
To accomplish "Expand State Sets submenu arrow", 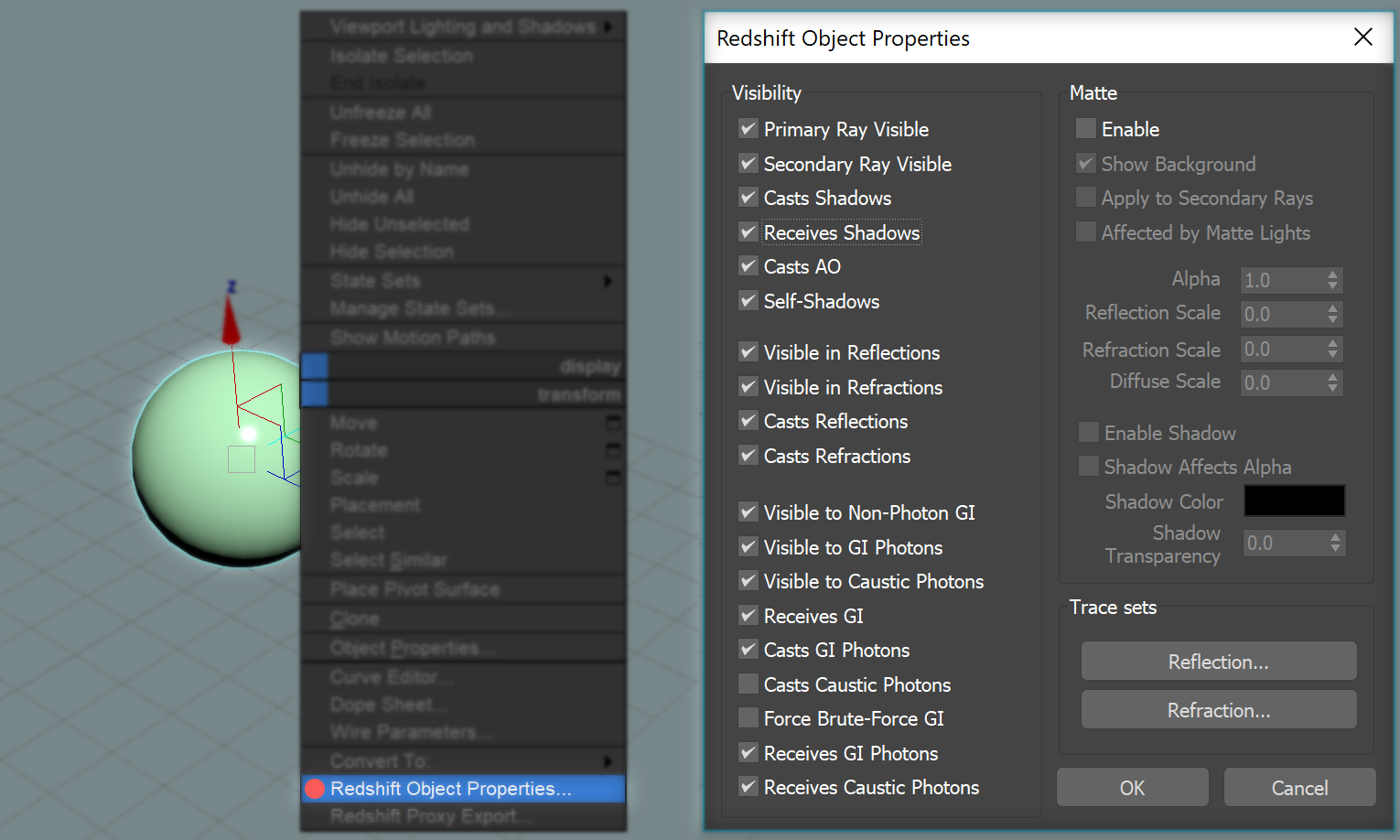I will [x=608, y=281].
